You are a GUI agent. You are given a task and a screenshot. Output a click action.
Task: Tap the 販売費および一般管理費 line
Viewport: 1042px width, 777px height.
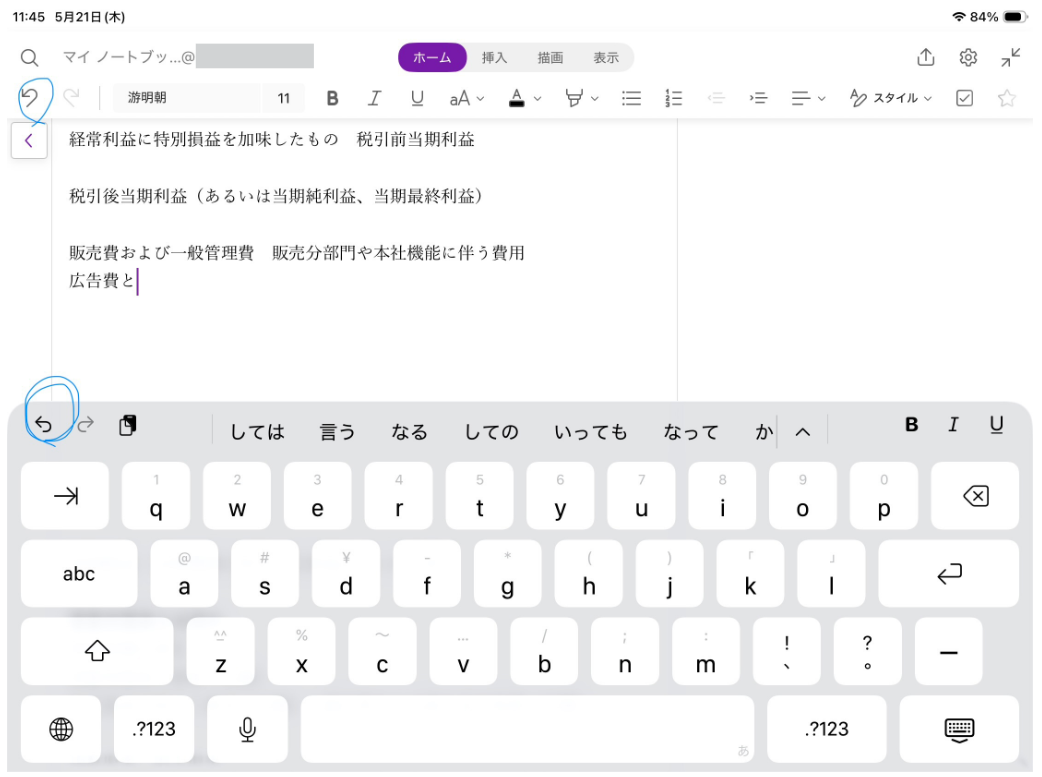297,253
